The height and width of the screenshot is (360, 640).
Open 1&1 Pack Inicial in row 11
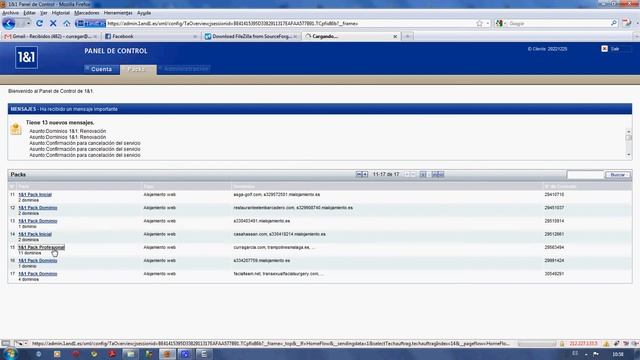coord(35,194)
